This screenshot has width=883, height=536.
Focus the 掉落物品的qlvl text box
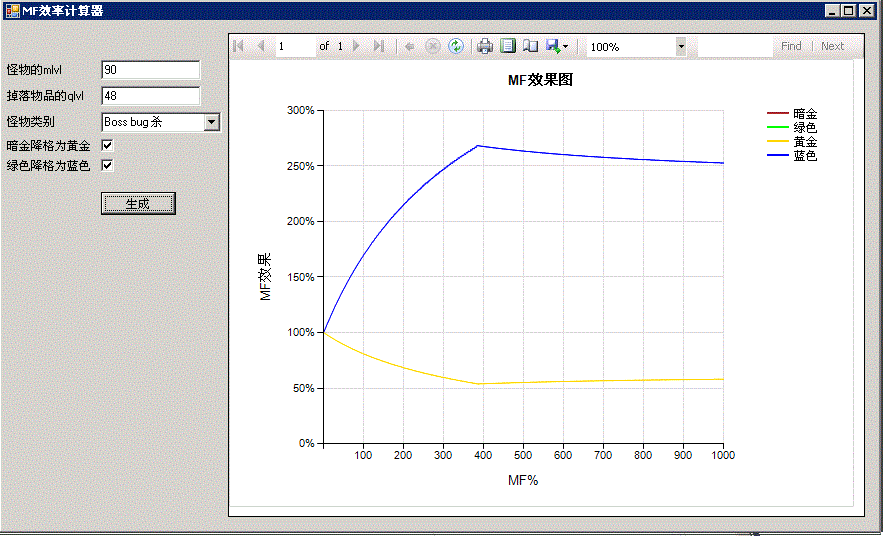pos(150,96)
